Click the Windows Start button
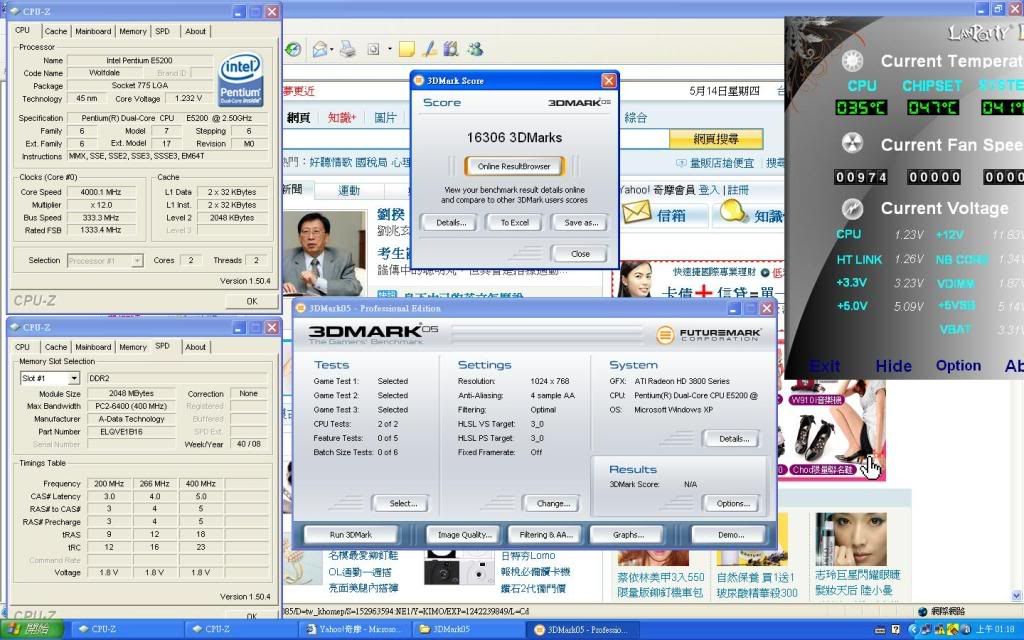This screenshot has height=640, width=1024. coord(31,629)
